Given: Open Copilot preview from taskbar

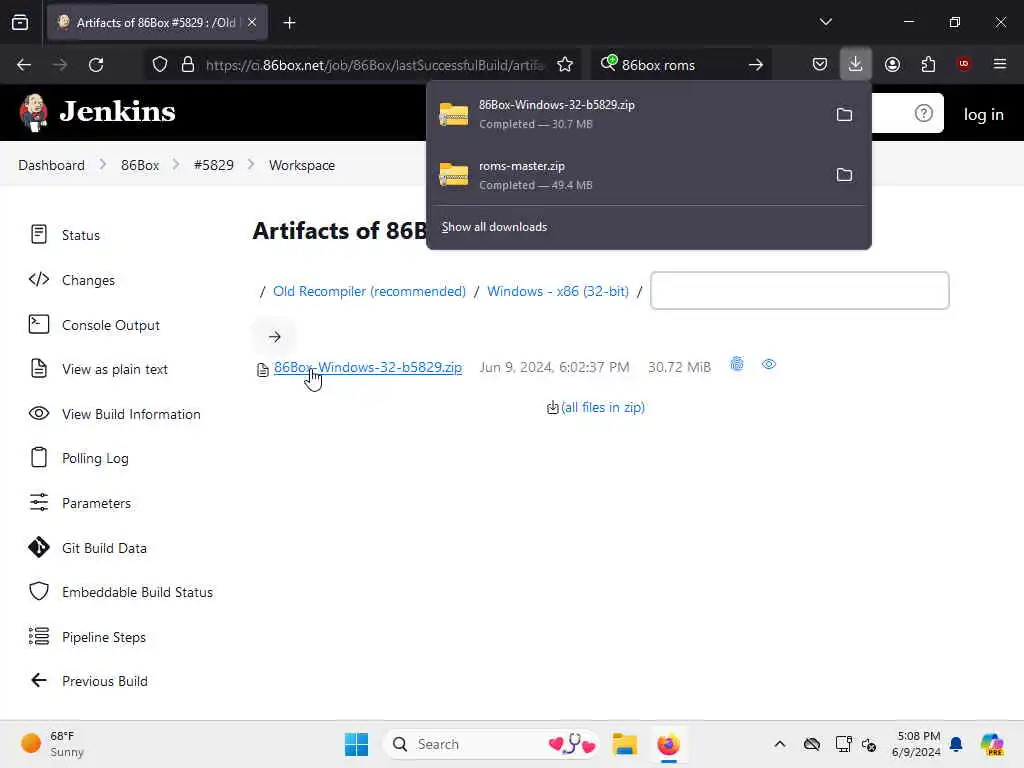Looking at the screenshot, I should click(x=992, y=744).
